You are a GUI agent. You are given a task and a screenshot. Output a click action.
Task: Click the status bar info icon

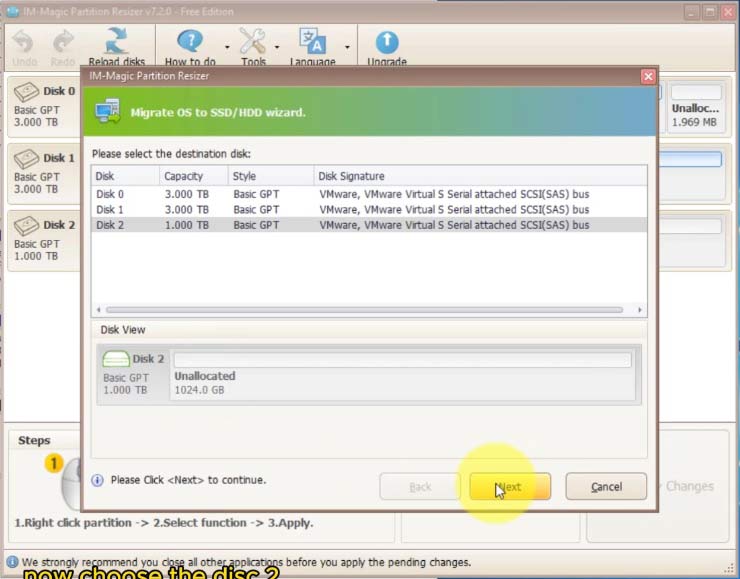12,562
